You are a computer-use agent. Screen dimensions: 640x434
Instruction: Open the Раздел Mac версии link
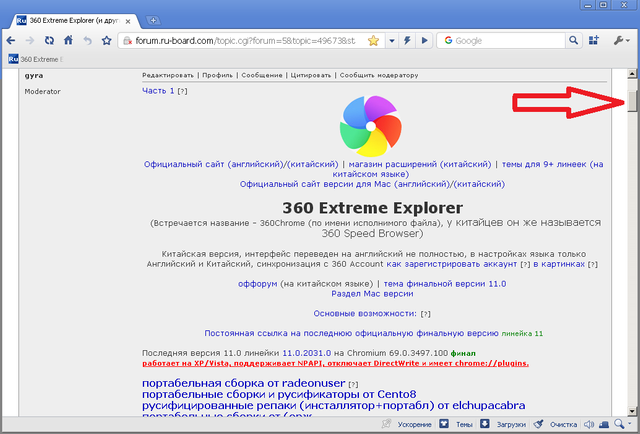(372, 294)
